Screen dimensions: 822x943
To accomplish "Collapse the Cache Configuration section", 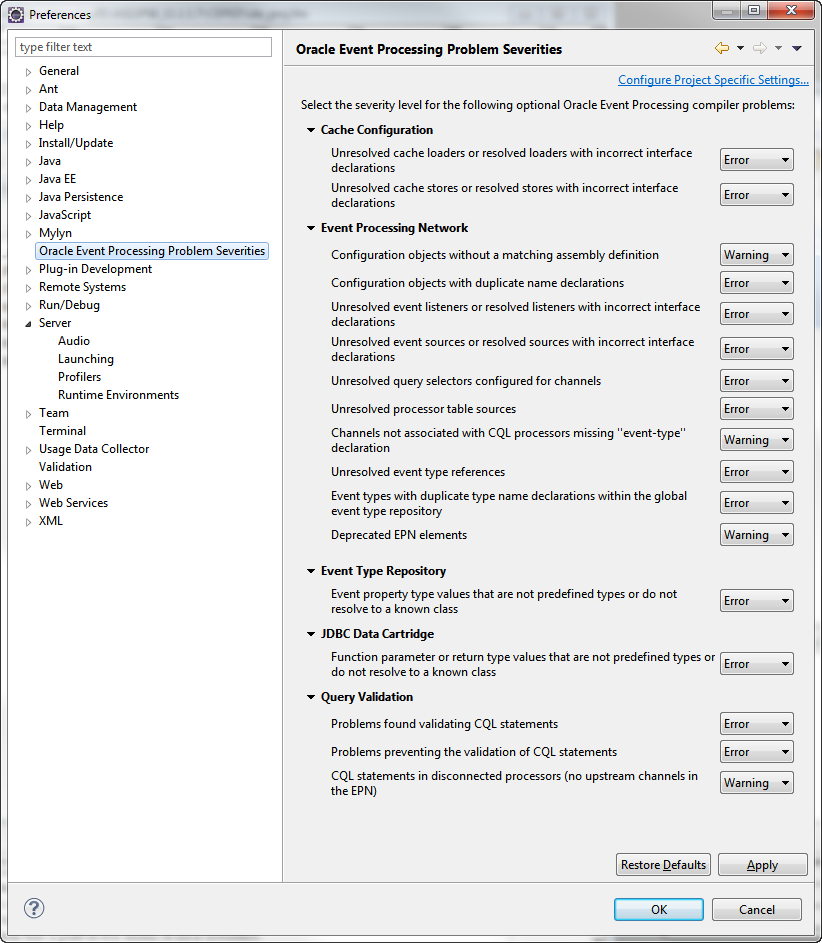I will [x=311, y=130].
